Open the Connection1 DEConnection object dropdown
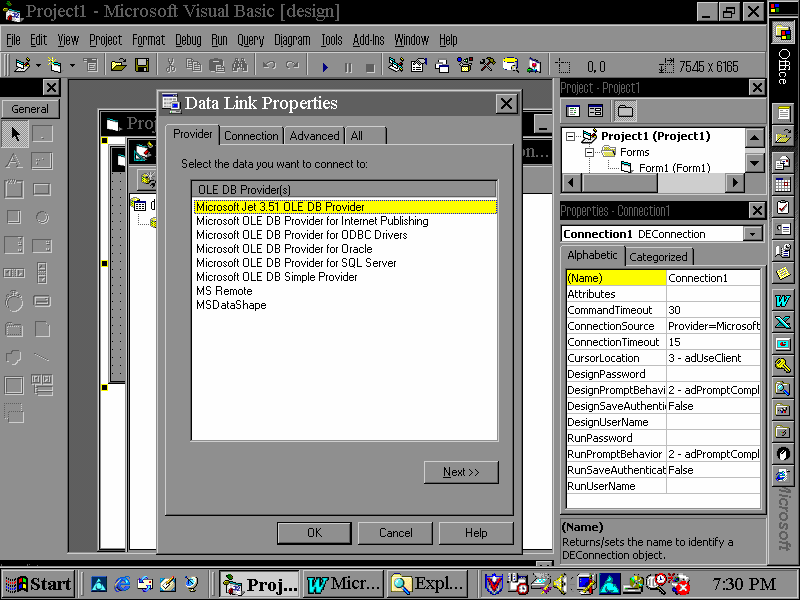The width and height of the screenshot is (800, 600). pyautogui.click(x=753, y=234)
